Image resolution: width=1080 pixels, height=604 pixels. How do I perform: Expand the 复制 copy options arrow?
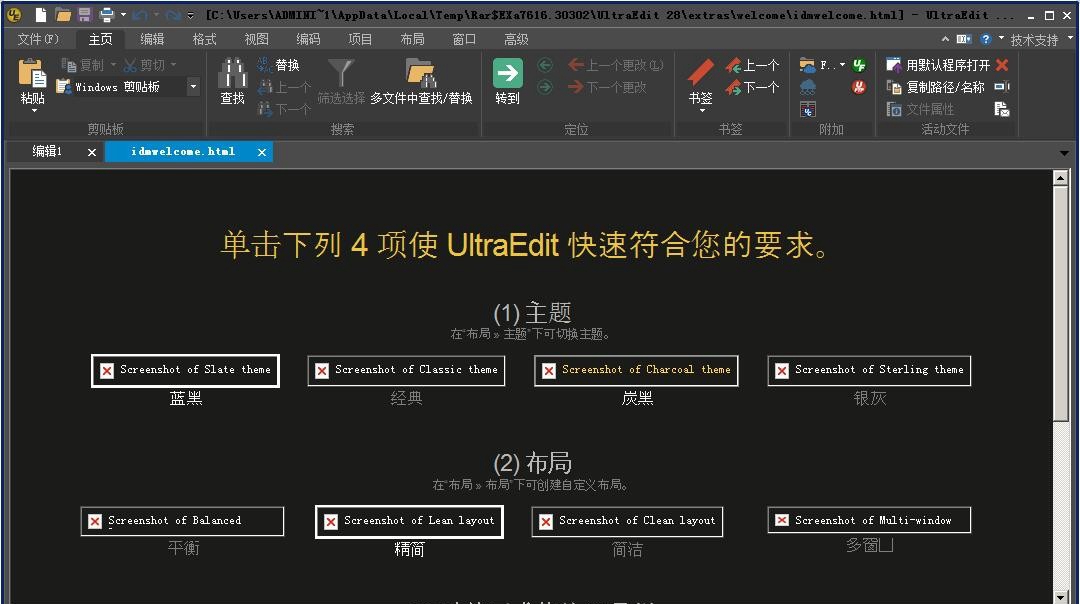[113, 65]
